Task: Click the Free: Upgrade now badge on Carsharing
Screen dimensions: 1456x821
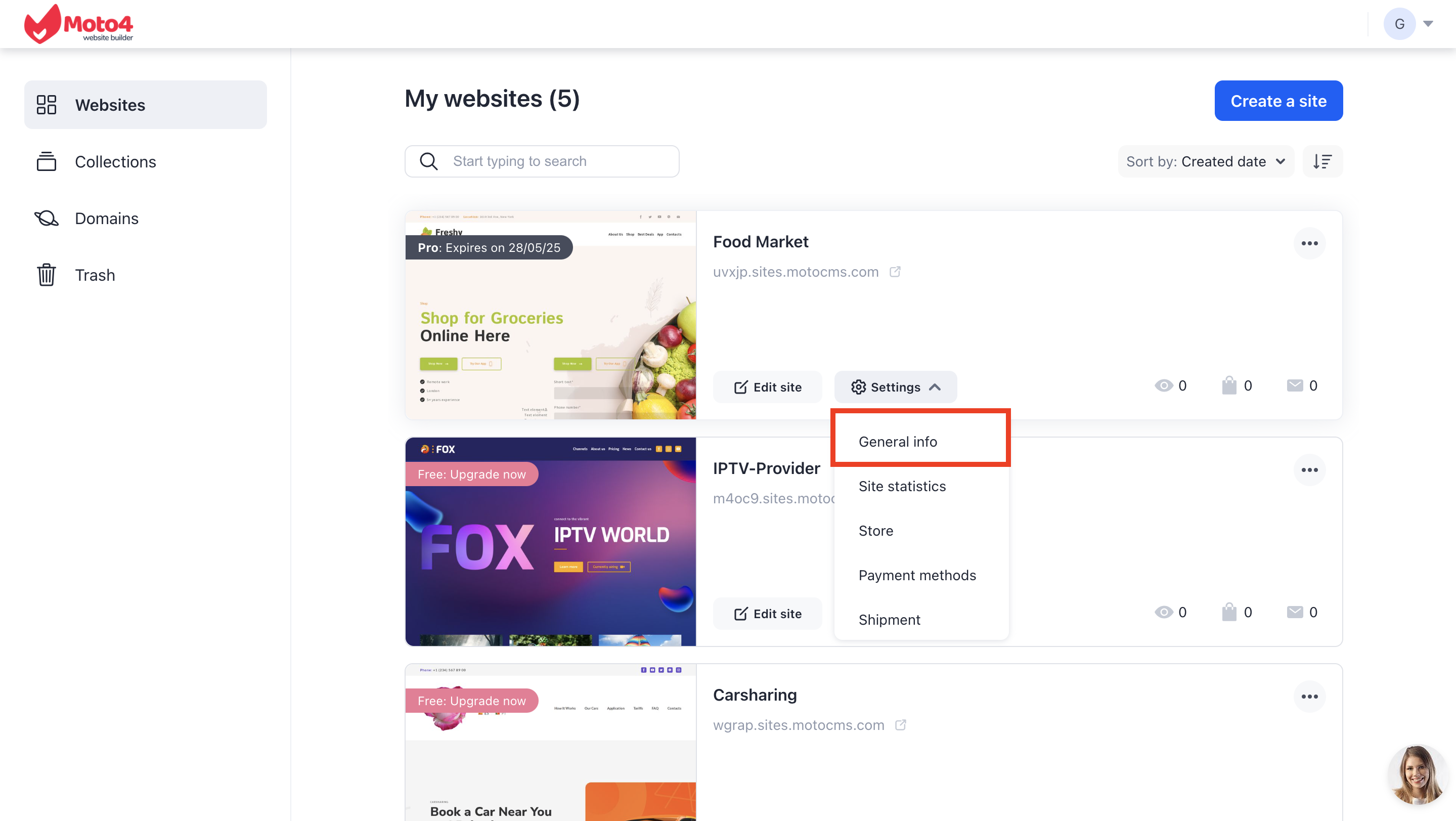Action: point(471,701)
